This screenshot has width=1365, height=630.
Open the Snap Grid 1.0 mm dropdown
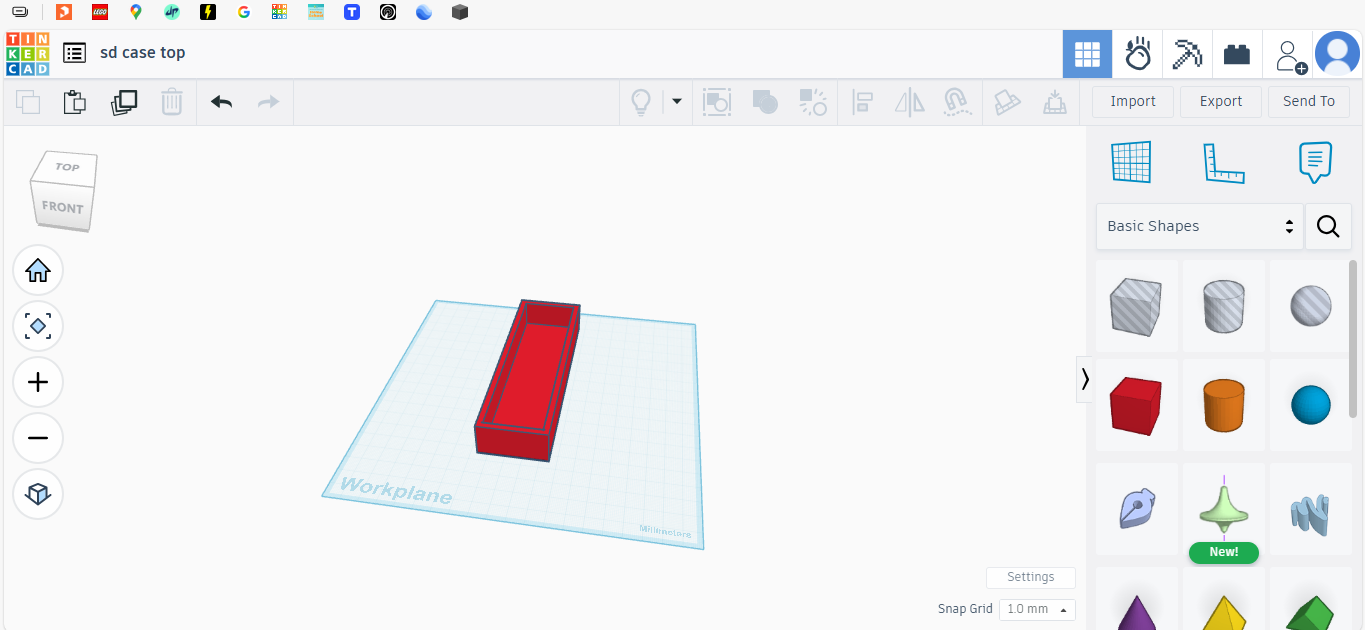[x=1037, y=609]
